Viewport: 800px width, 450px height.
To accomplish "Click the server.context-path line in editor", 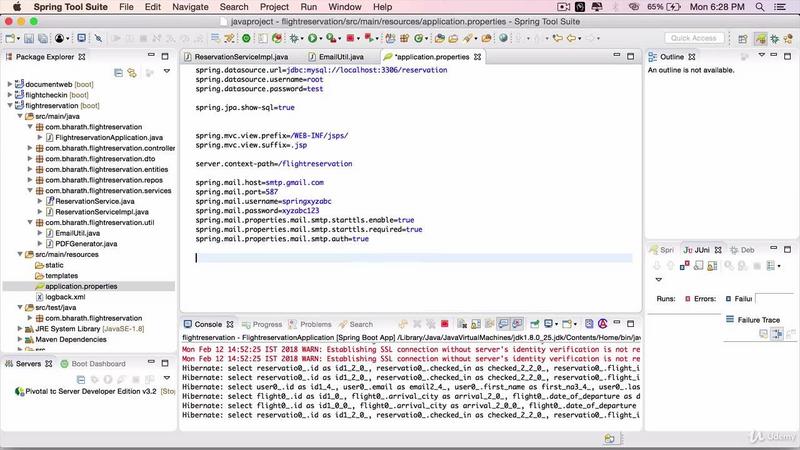I will pos(273,164).
